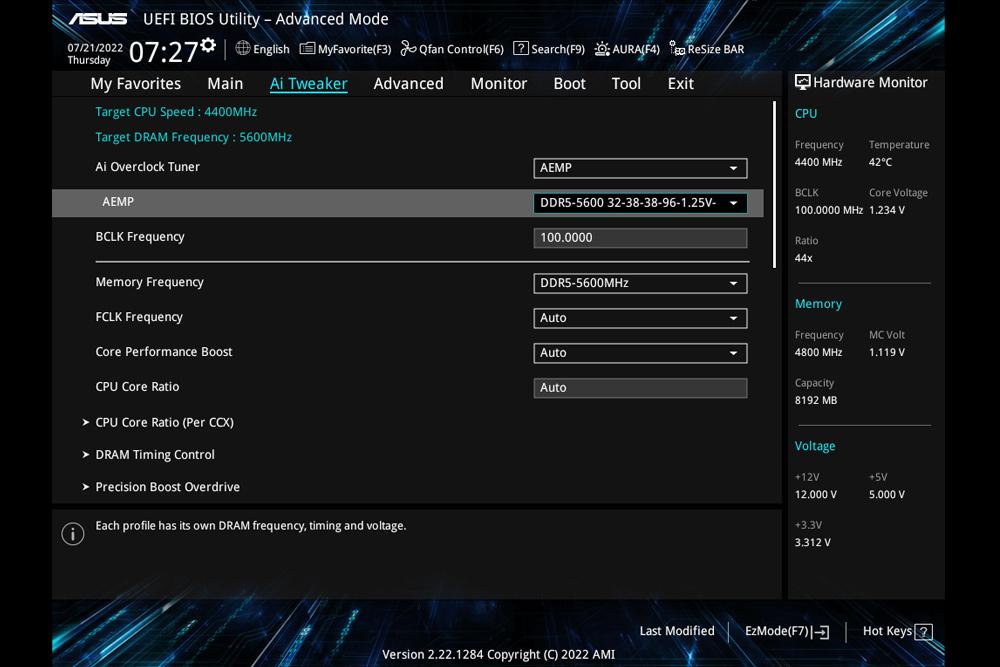This screenshot has height=667, width=1000.
Task: Switch to EzMode(F7)
Action: pos(787,631)
